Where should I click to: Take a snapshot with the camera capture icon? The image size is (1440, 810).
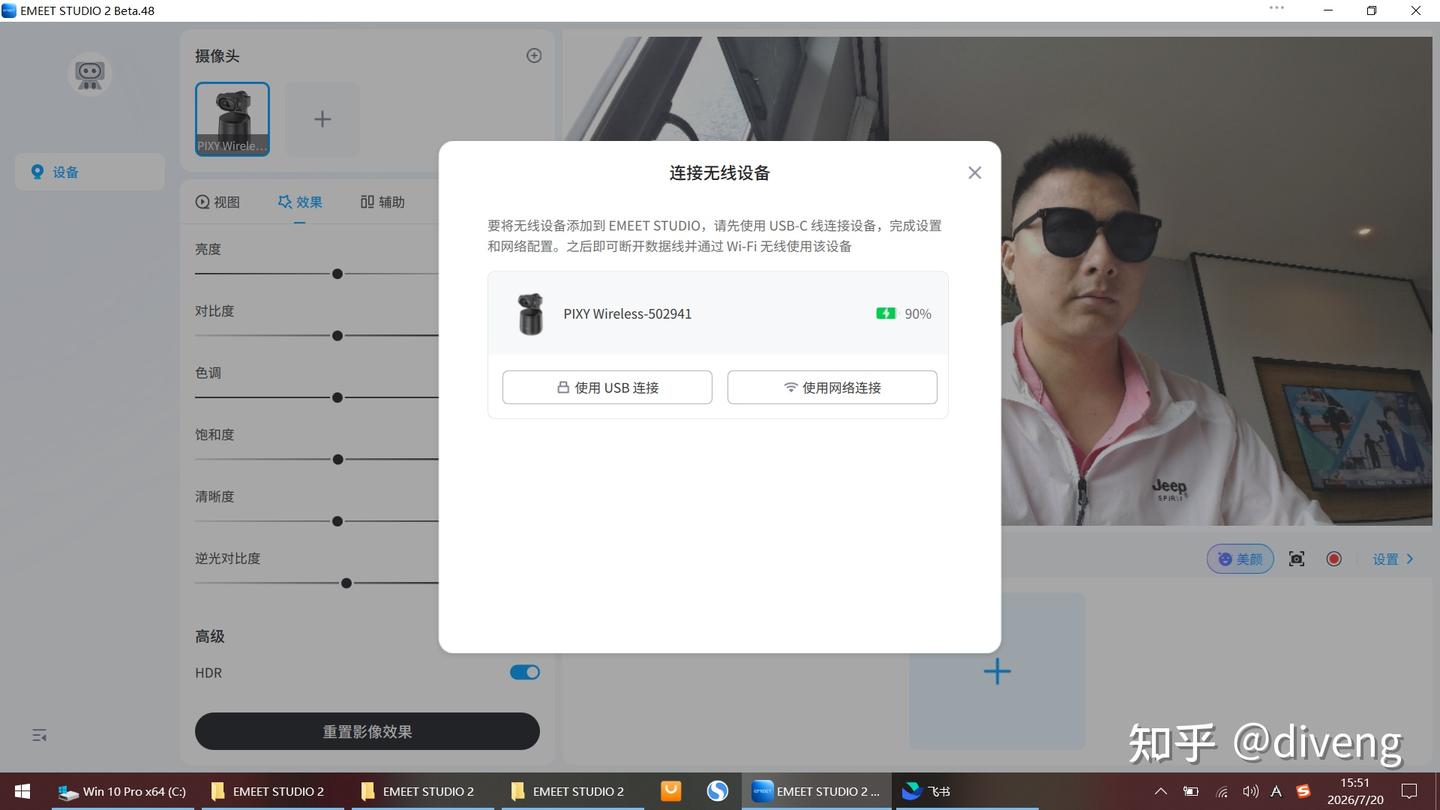tap(1297, 559)
